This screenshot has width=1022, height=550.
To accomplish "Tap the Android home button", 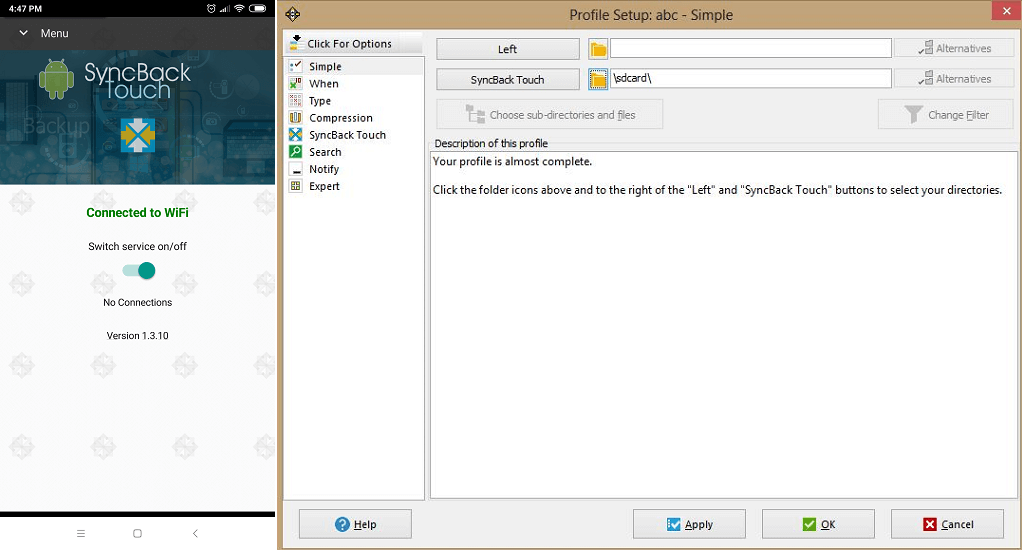I will tap(138, 533).
